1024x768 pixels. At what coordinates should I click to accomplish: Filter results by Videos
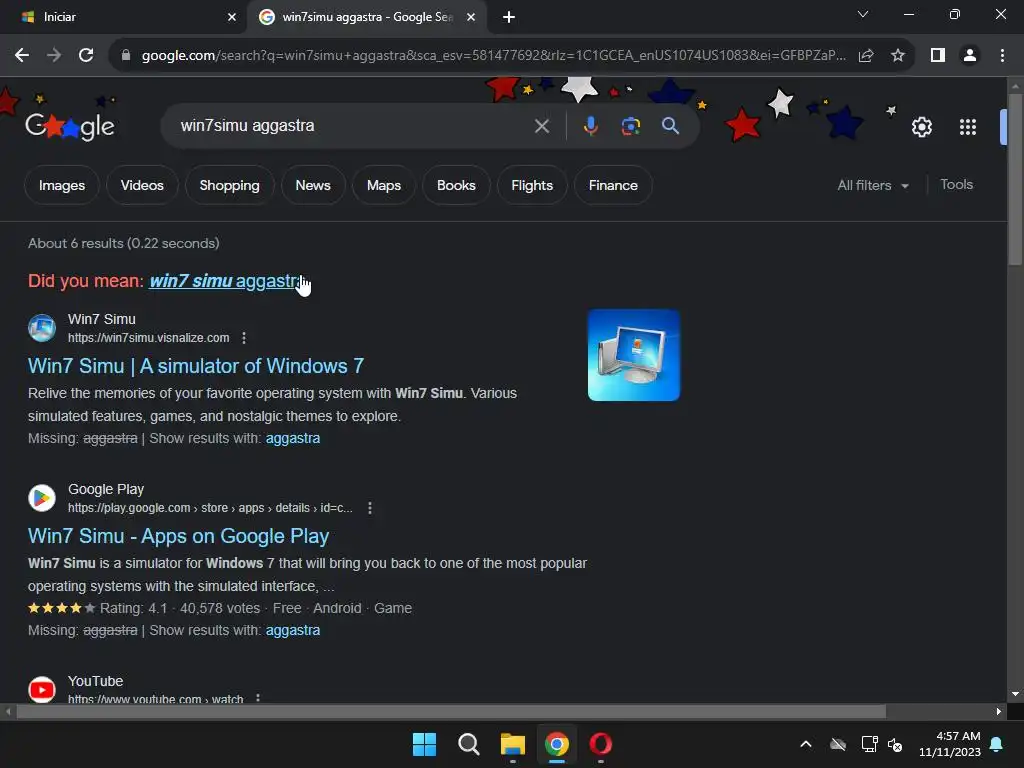point(142,185)
